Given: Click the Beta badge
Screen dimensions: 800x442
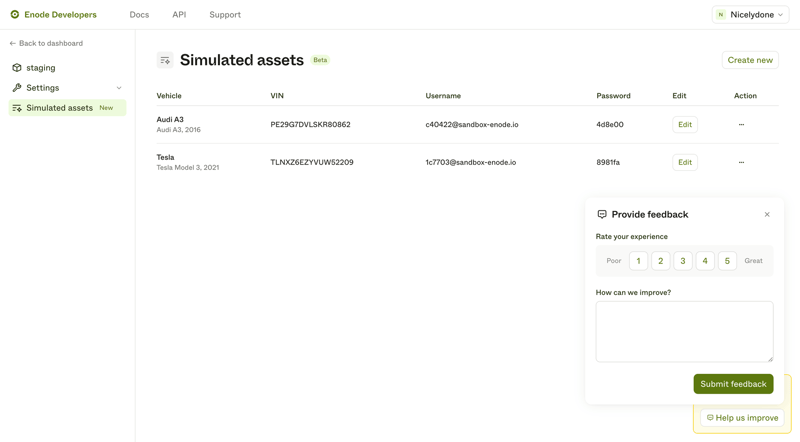Looking at the screenshot, I should tap(320, 60).
